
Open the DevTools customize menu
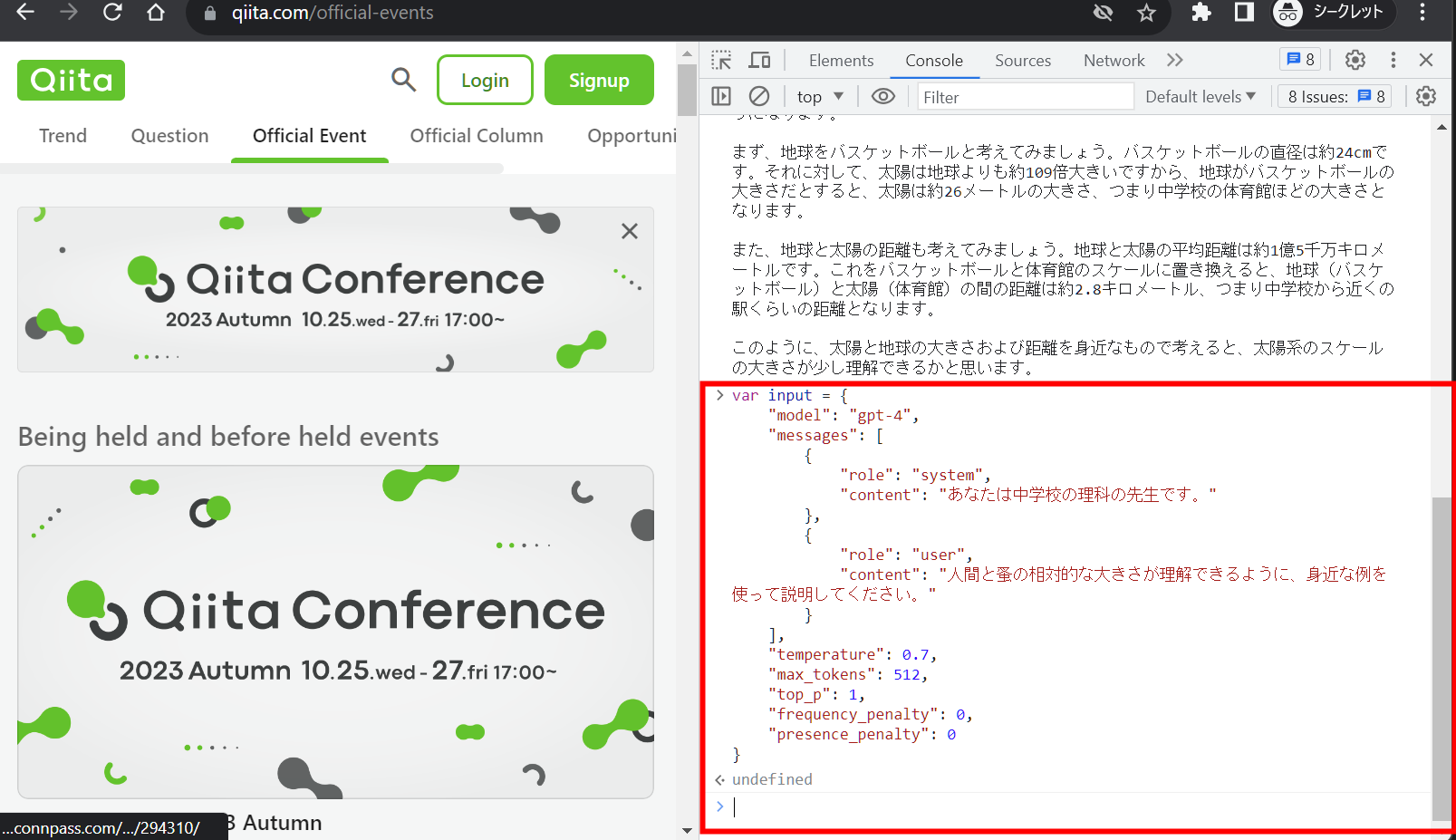click(x=1393, y=60)
